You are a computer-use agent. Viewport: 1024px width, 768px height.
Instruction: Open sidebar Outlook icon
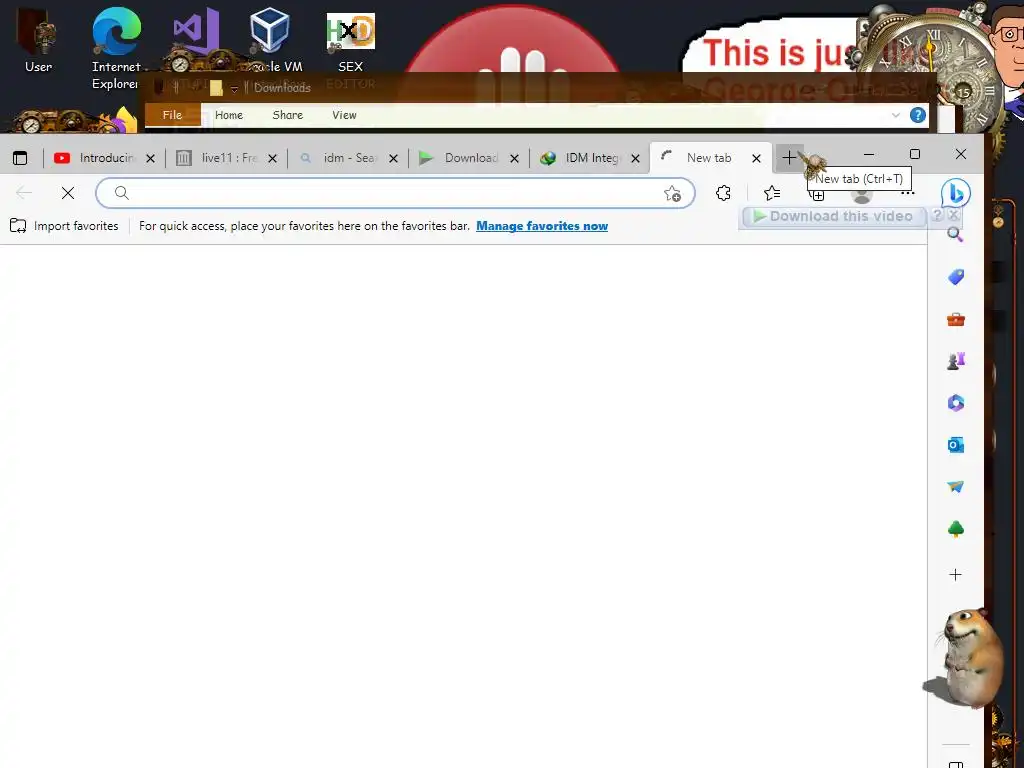[955, 445]
